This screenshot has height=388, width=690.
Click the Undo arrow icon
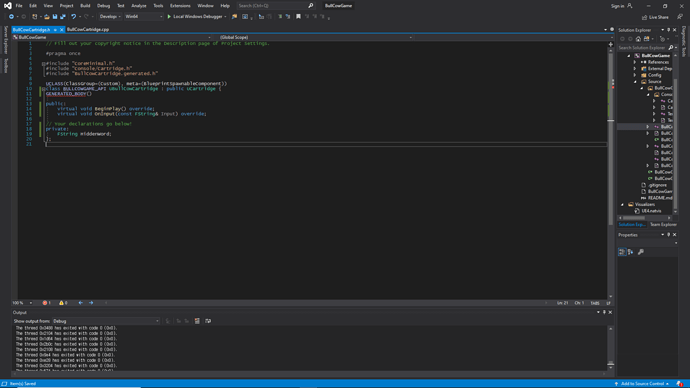point(73,17)
